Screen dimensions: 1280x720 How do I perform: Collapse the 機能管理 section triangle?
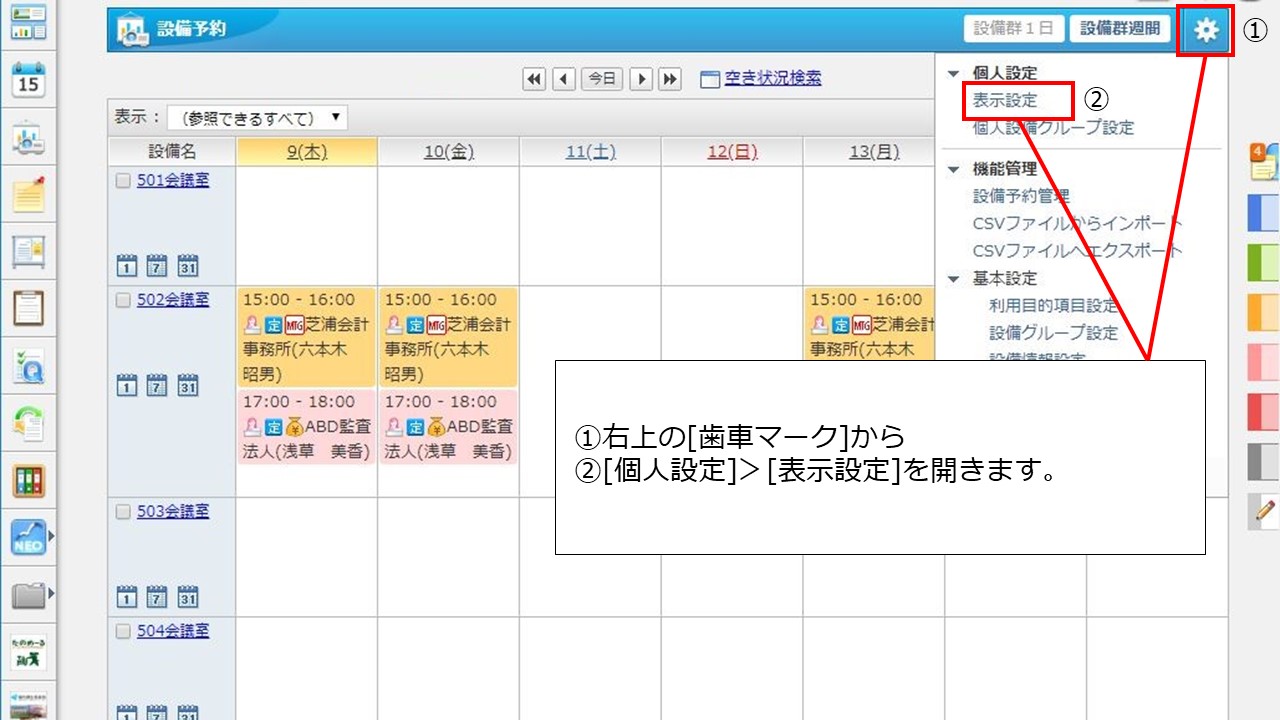[953, 169]
